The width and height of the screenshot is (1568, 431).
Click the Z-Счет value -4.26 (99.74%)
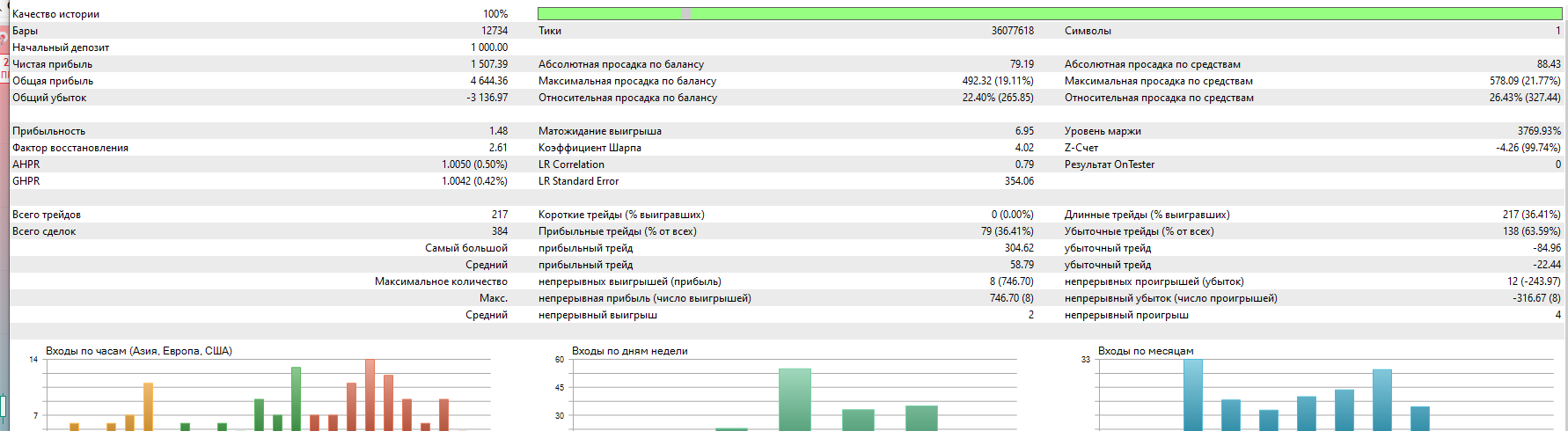point(1528,148)
